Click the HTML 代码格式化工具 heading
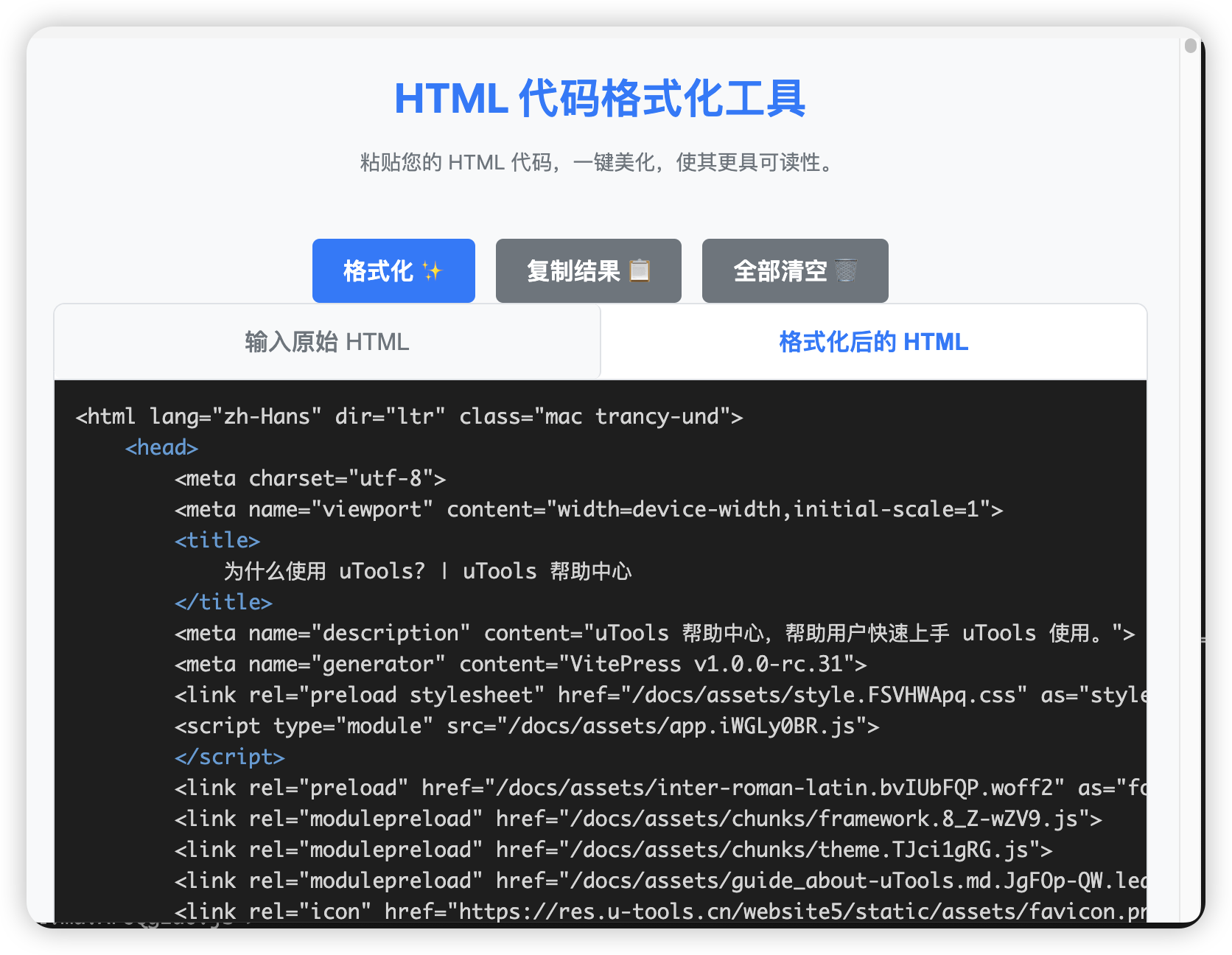 [600, 99]
